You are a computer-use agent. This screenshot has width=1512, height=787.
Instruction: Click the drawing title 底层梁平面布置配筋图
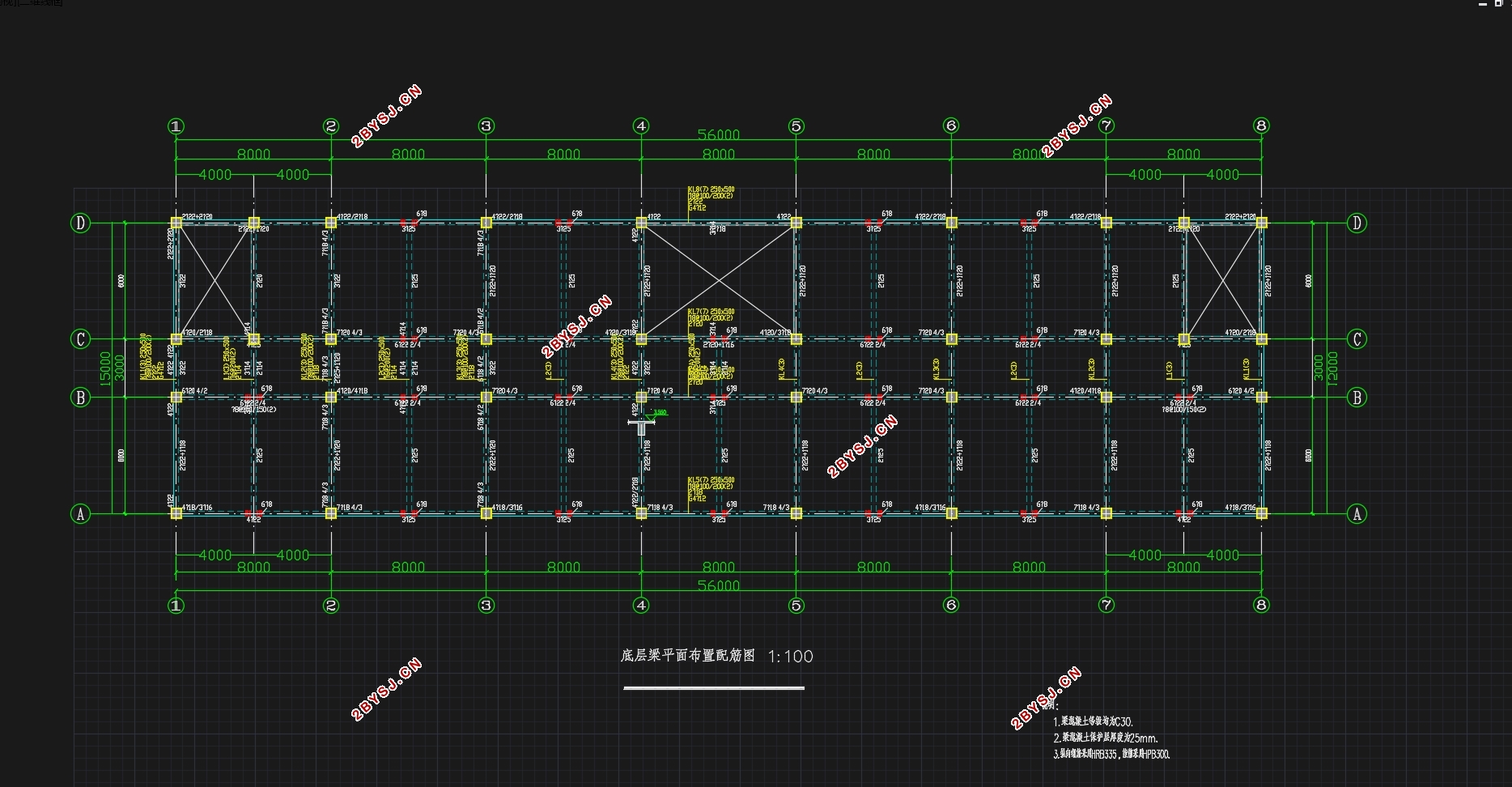pyautogui.click(x=688, y=655)
